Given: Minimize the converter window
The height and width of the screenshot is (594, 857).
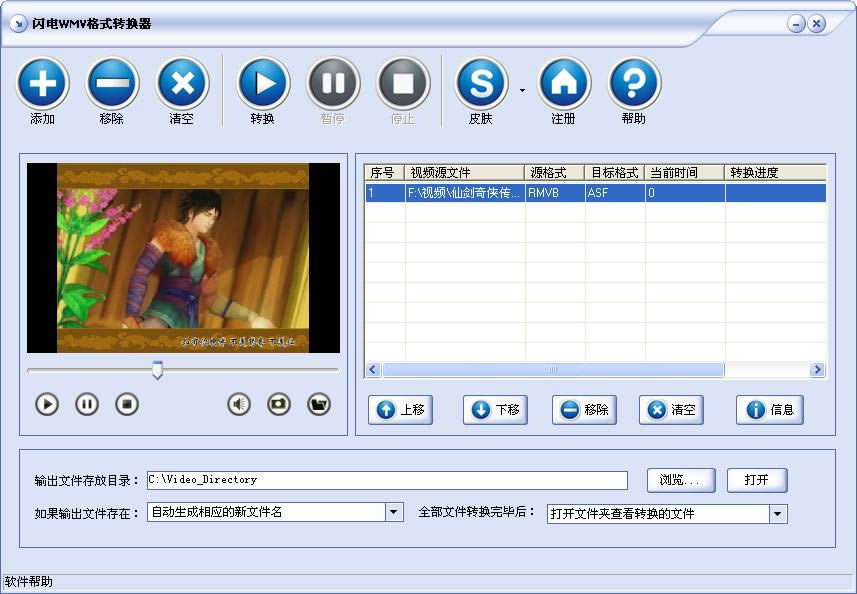Looking at the screenshot, I should click(796, 24).
